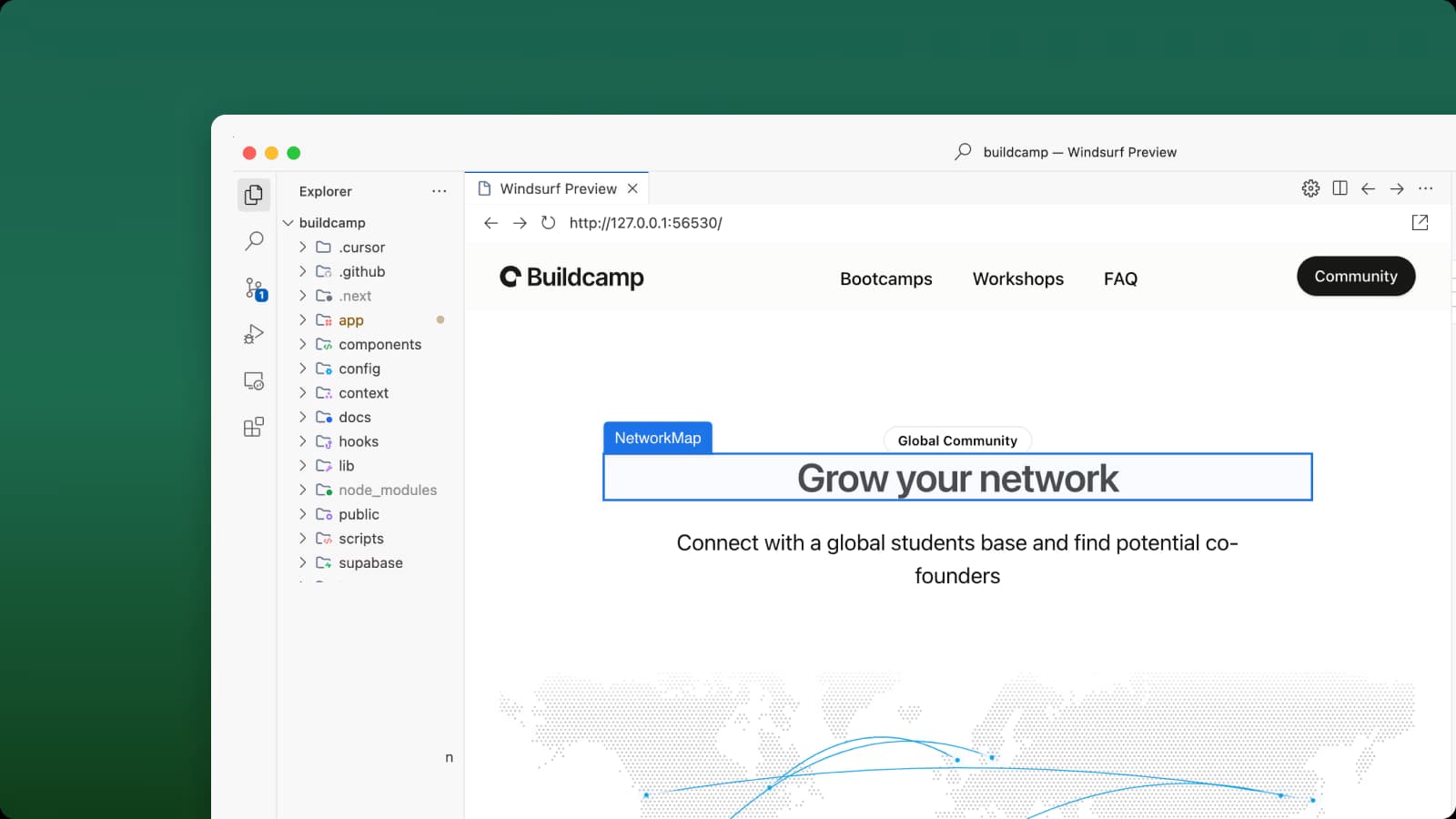This screenshot has width=1456, height=819.
Task: Click the Explorer panel title
Action: tap(325, 191)
